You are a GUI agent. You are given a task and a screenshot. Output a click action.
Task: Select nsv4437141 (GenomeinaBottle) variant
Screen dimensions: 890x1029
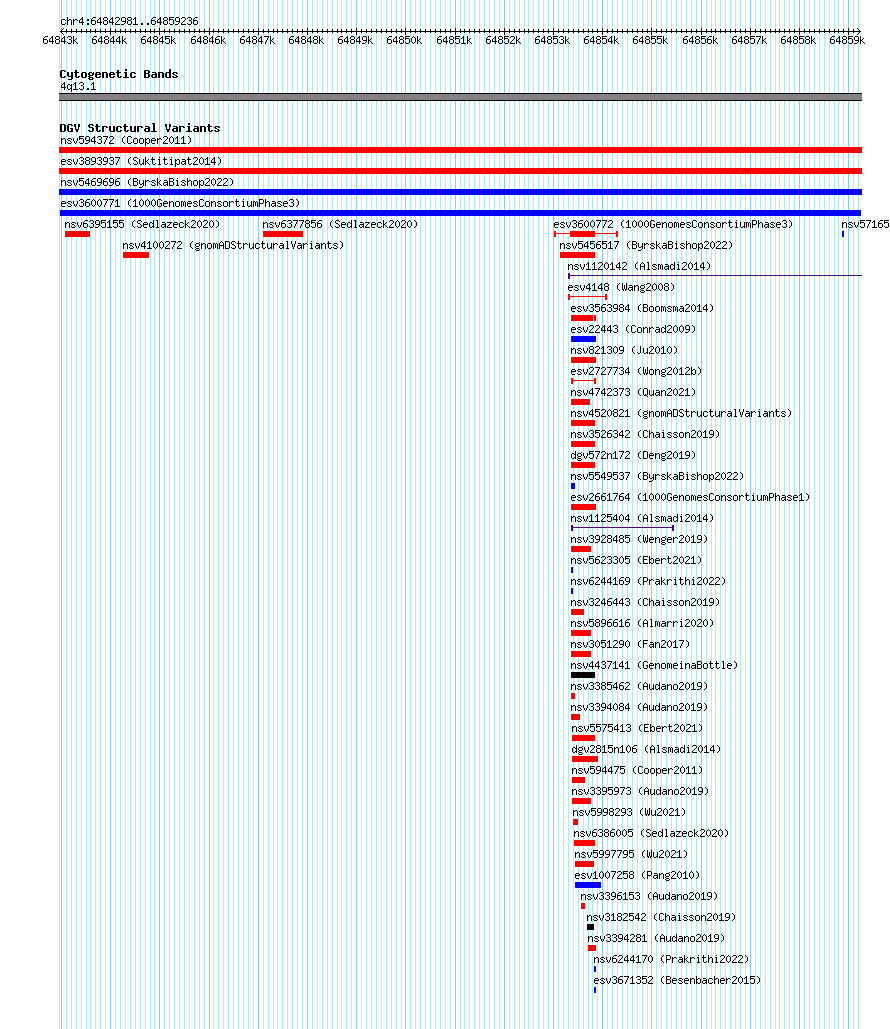pyautogui.click(x=654, y=665)
